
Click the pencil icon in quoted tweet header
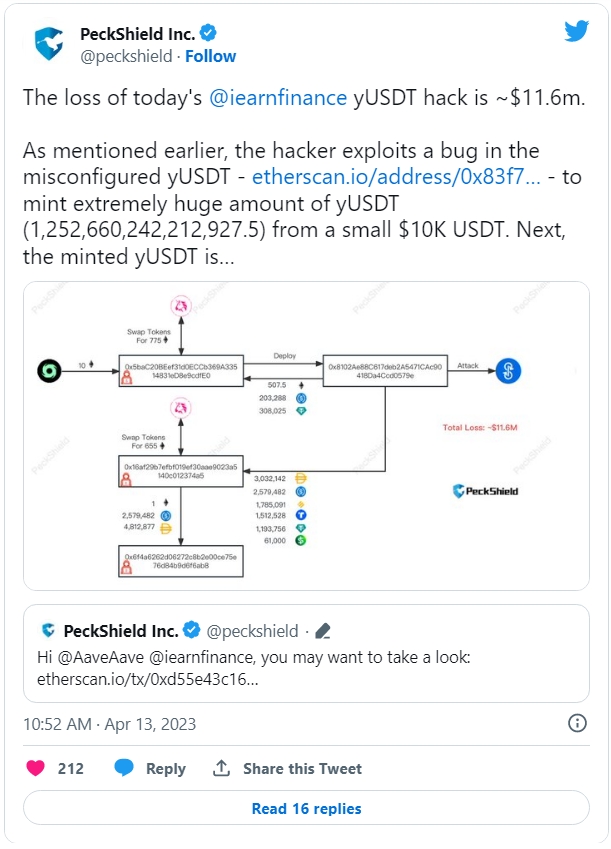(x=323, y=631)
